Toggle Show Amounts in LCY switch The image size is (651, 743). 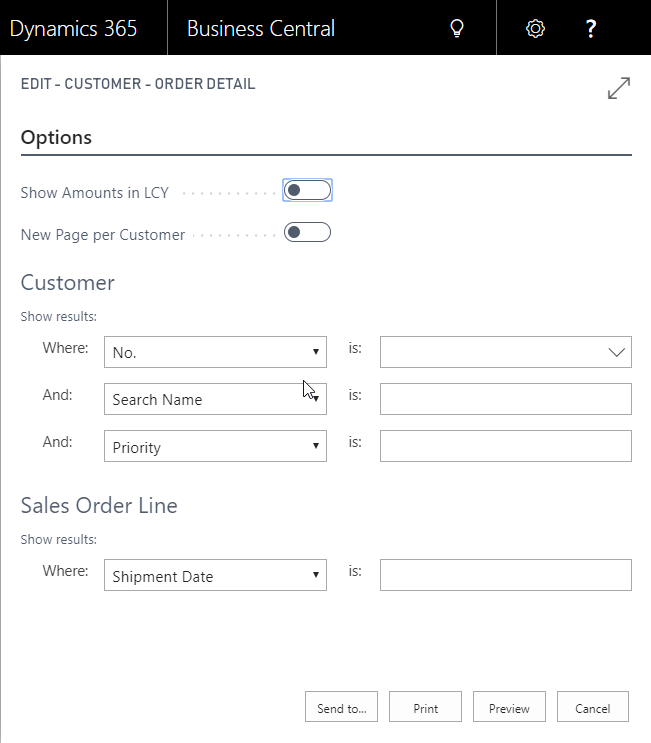point(307,190)
